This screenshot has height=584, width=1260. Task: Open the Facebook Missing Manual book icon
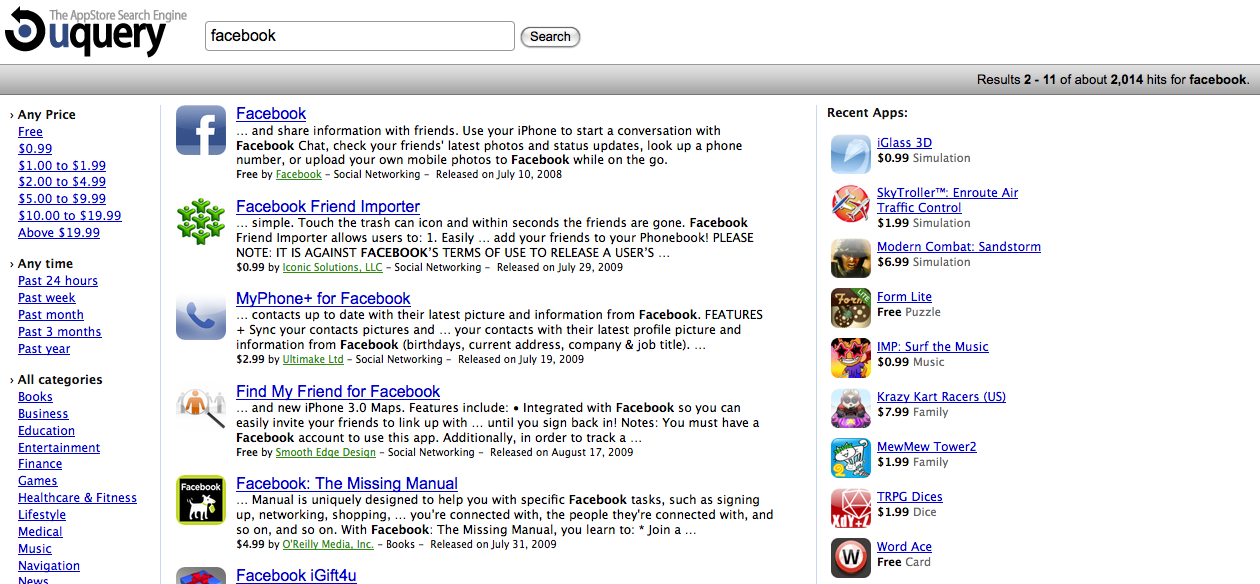tap(201, 499)
